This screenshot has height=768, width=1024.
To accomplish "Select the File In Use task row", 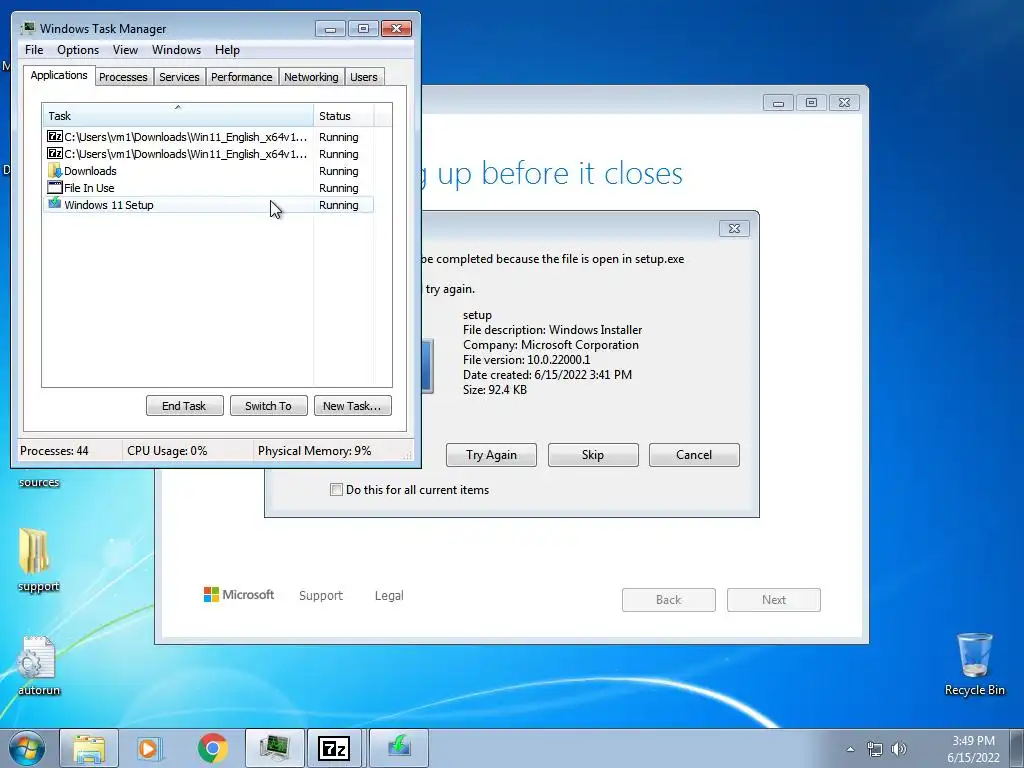I will (x=209, y=188).
